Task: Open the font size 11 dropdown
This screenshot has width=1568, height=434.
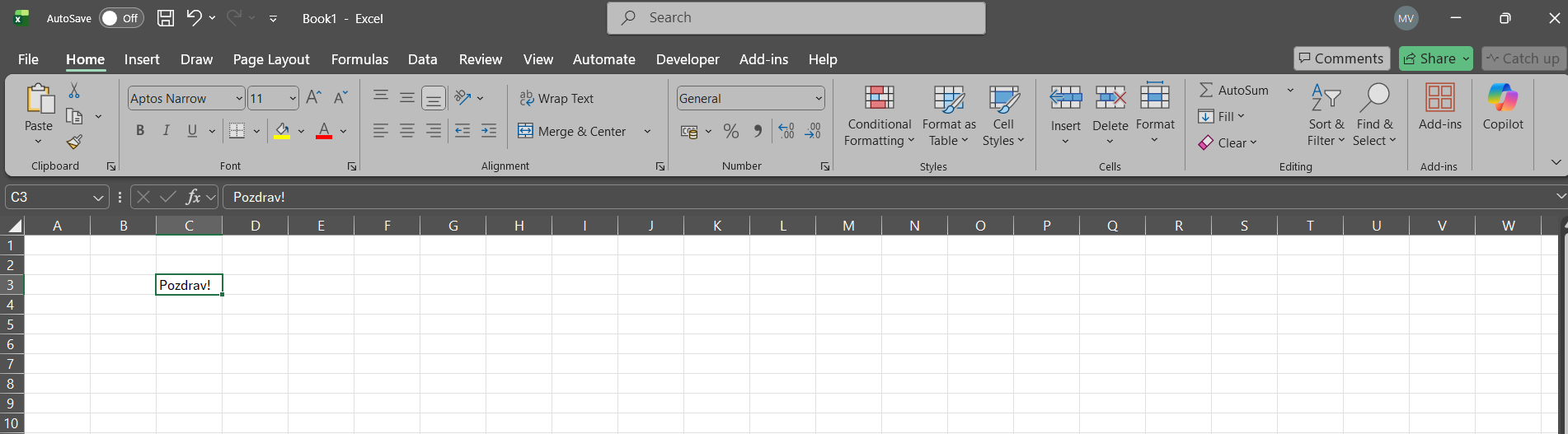Action: (x=293, y=98)
